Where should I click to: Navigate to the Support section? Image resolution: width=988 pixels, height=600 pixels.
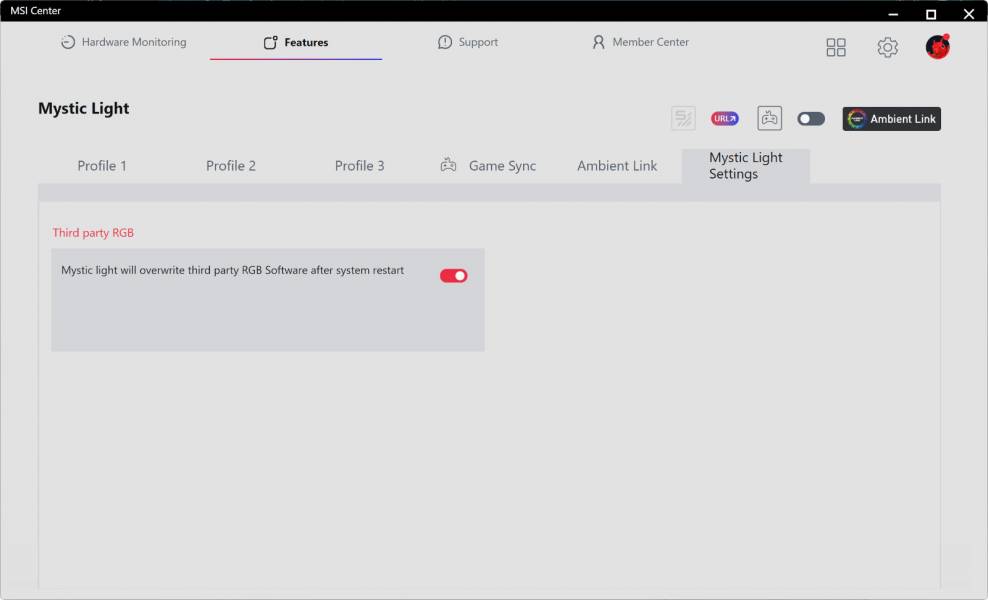click(x=468, y=43)
